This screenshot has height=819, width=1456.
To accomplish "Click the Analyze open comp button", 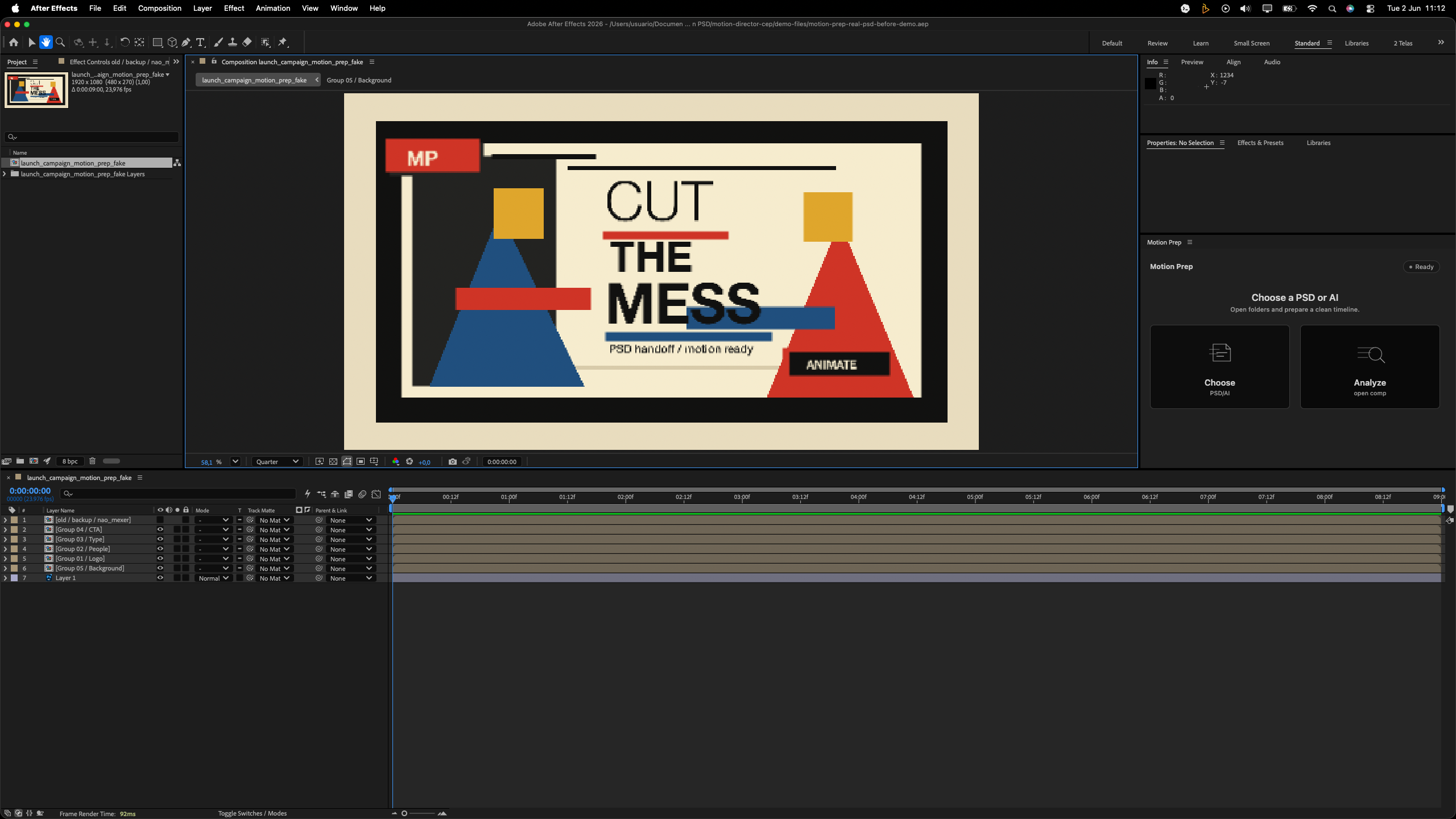I will click(x=1370, y=367).
